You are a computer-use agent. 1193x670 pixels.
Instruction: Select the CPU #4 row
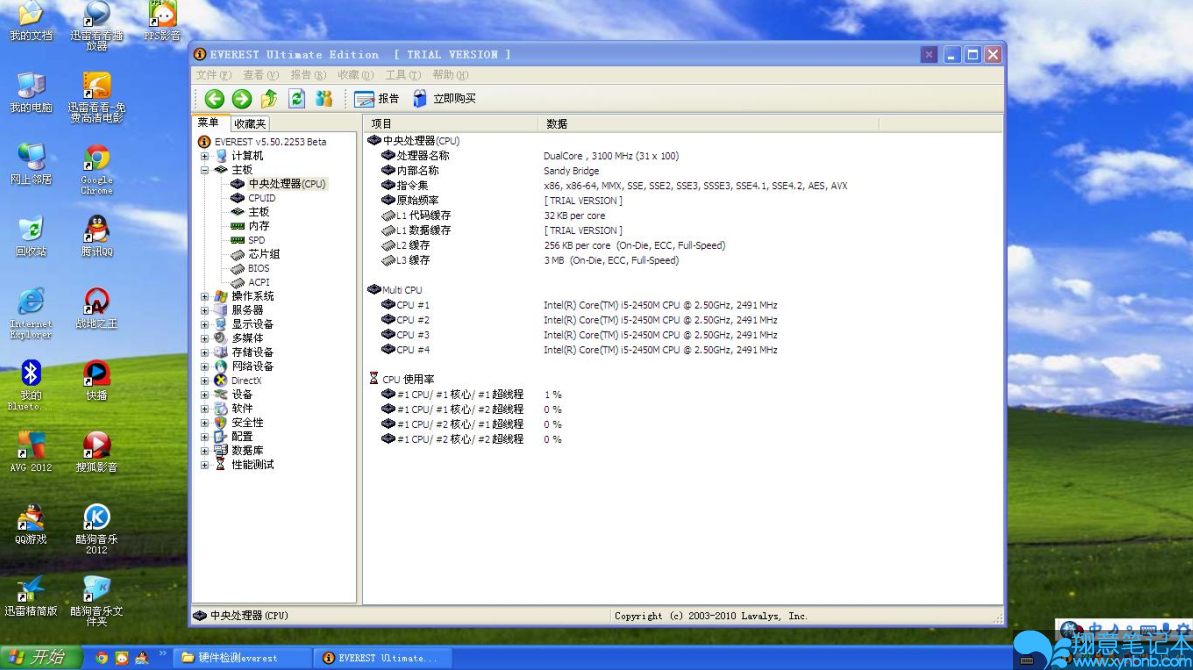(579, 350)
